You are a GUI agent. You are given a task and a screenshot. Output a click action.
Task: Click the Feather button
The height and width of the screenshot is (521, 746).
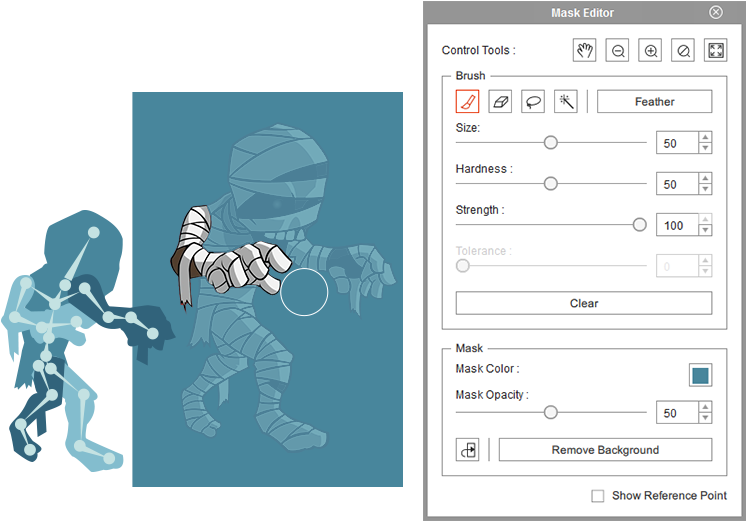tap(654, 102)
